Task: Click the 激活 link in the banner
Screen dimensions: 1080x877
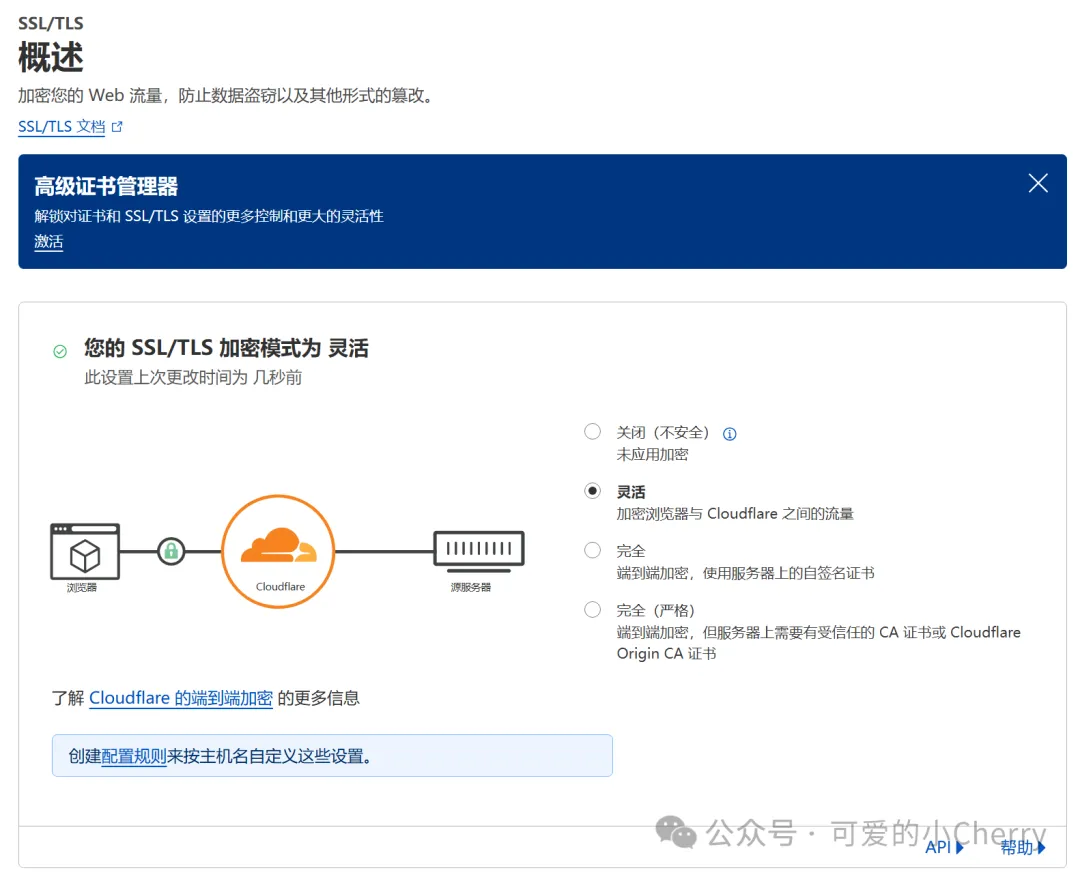Action: click(48, 242)
